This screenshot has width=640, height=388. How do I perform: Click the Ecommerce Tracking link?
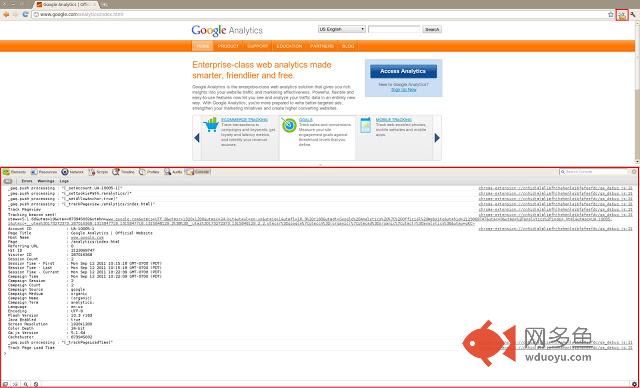(x=244, y=120)
